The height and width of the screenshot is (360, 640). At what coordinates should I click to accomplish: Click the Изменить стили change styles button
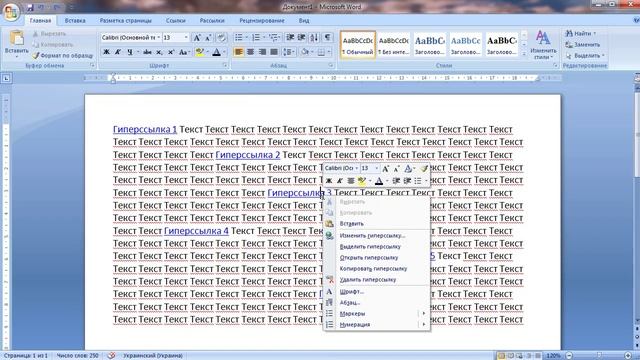[543, 45]
